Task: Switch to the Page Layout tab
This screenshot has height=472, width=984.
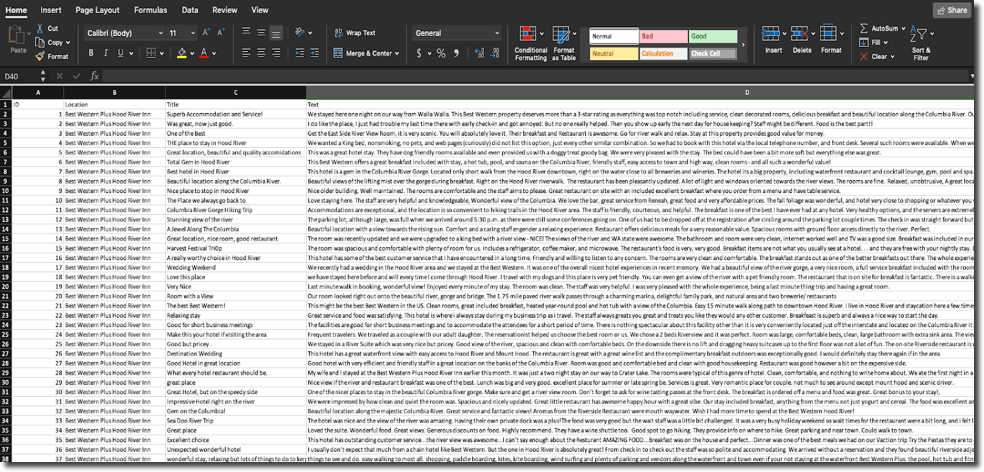Action: pyautogui.click(x=97, y=10)
